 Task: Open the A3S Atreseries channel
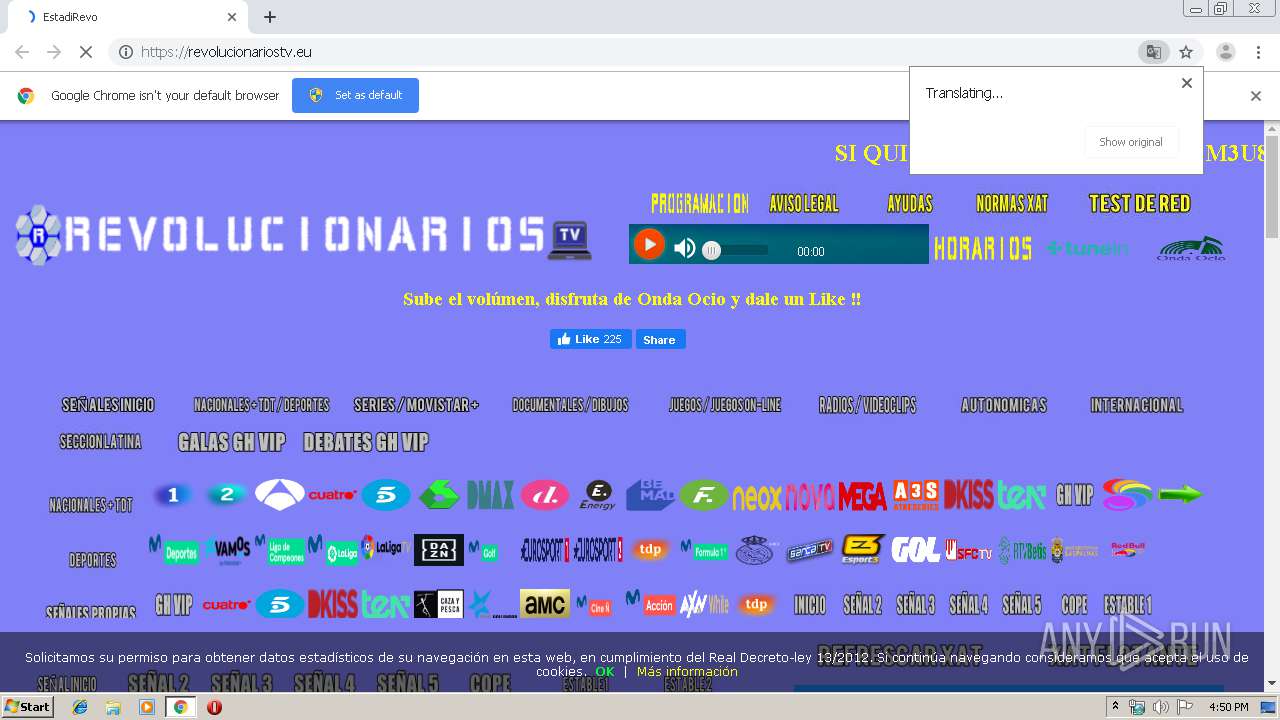coord(916,495)
